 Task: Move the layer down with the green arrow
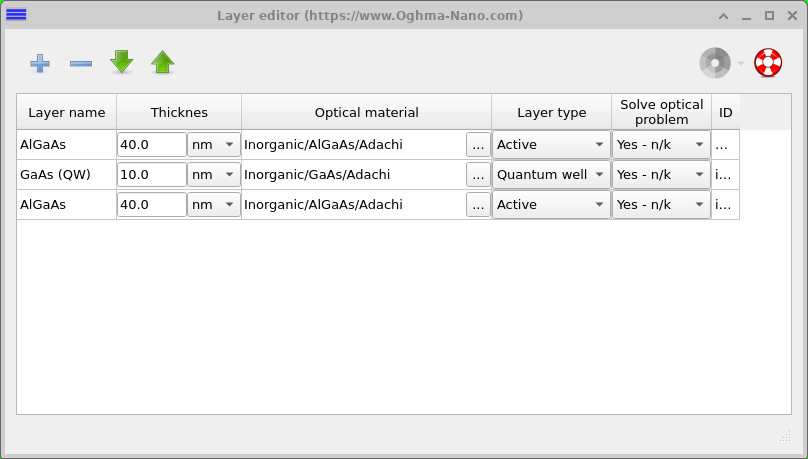pyautogui.click(x=122, y=62)
